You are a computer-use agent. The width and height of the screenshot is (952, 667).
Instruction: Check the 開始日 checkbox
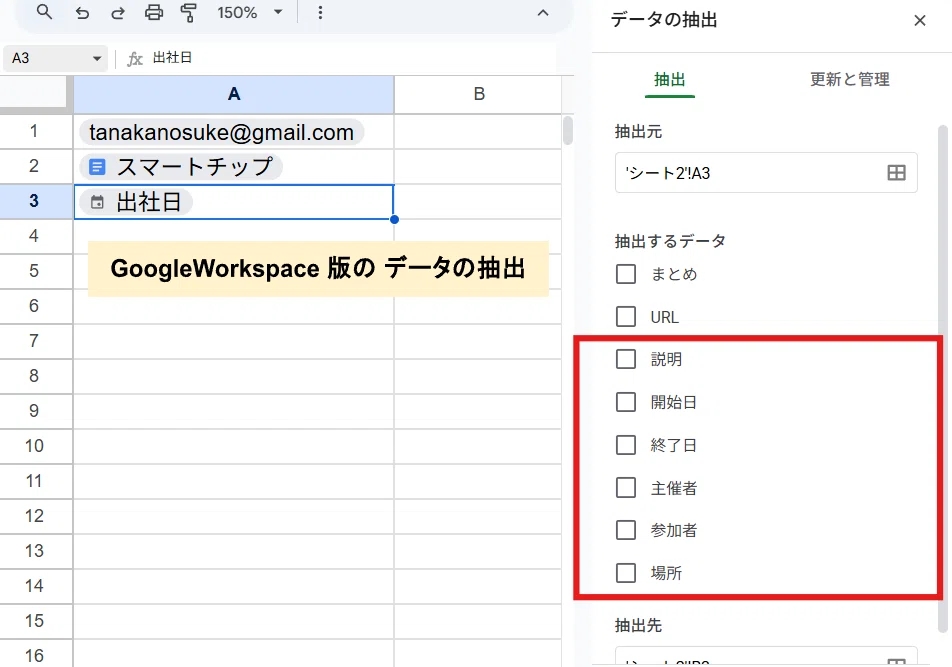point(625,402)
